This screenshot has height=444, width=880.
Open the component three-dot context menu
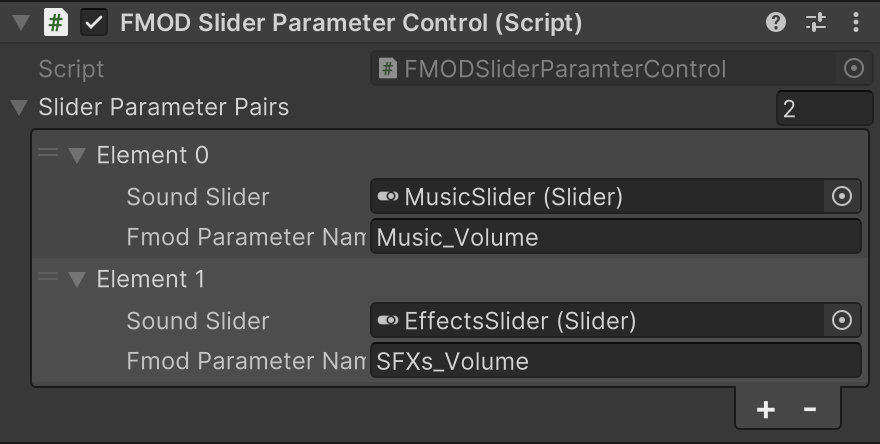[856, 22]
